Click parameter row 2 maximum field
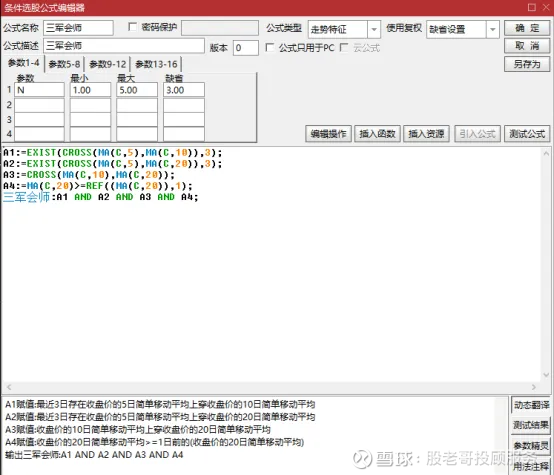Image resolution: width=554 pixels, height=475 pixels. pyautogui.click(x=137, y=105)
